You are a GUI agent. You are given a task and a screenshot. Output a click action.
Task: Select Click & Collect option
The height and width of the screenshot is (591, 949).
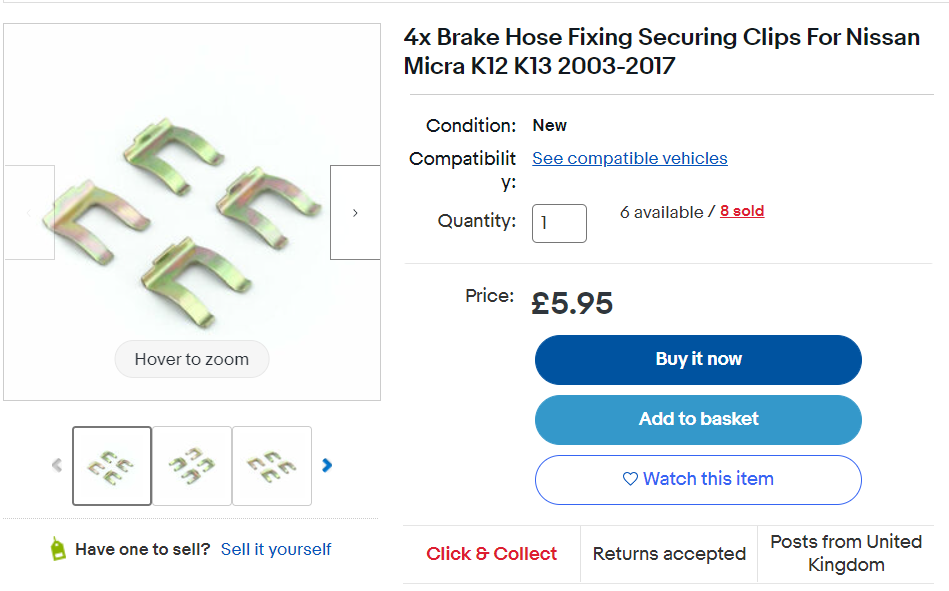coord(491,553)
